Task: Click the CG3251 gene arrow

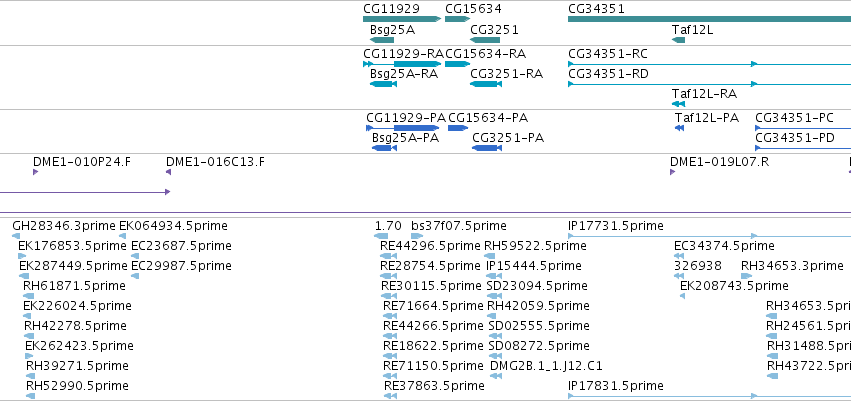Action: tap(485, 40)
